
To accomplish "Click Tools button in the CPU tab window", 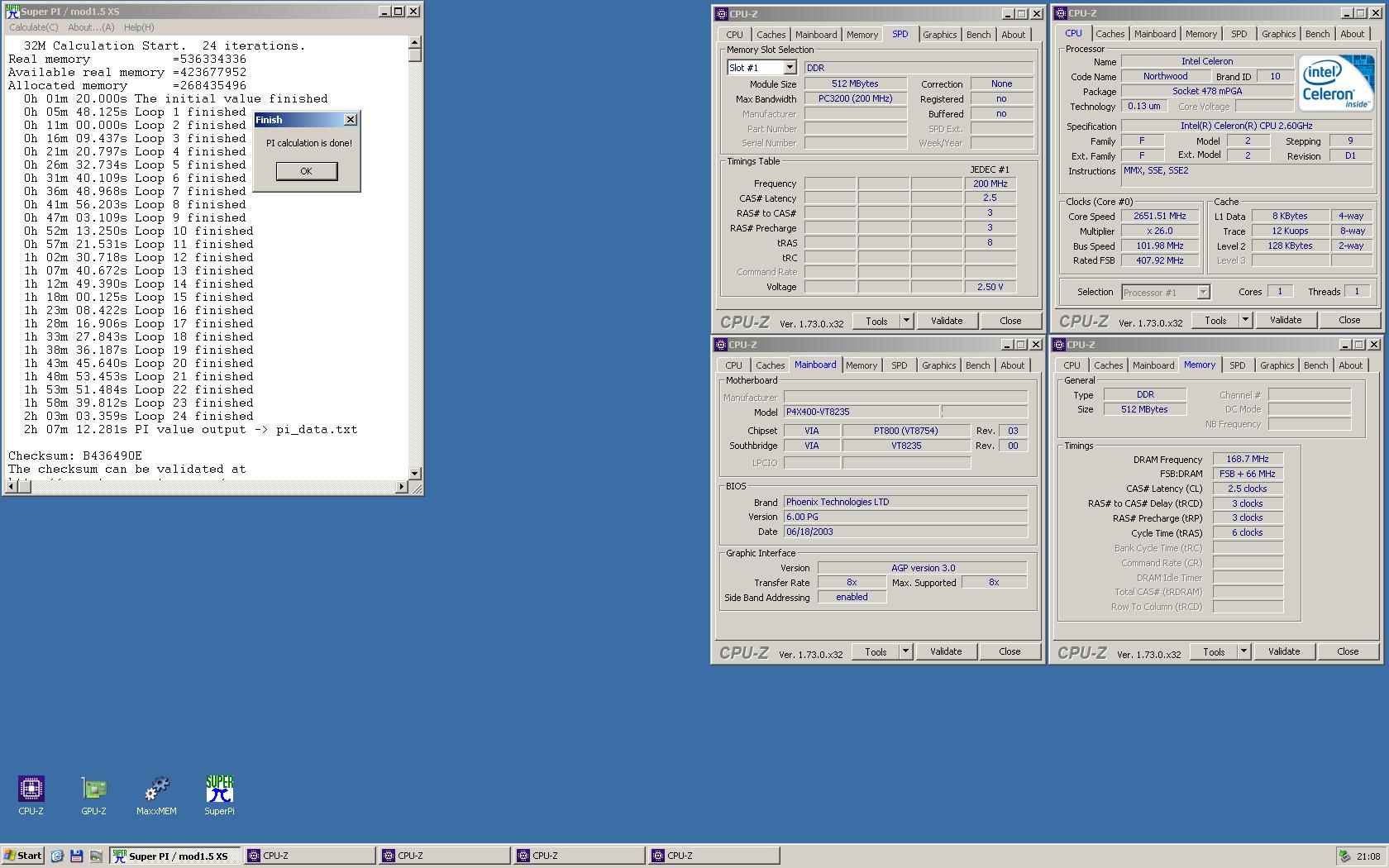I will tap(1215, 320).
